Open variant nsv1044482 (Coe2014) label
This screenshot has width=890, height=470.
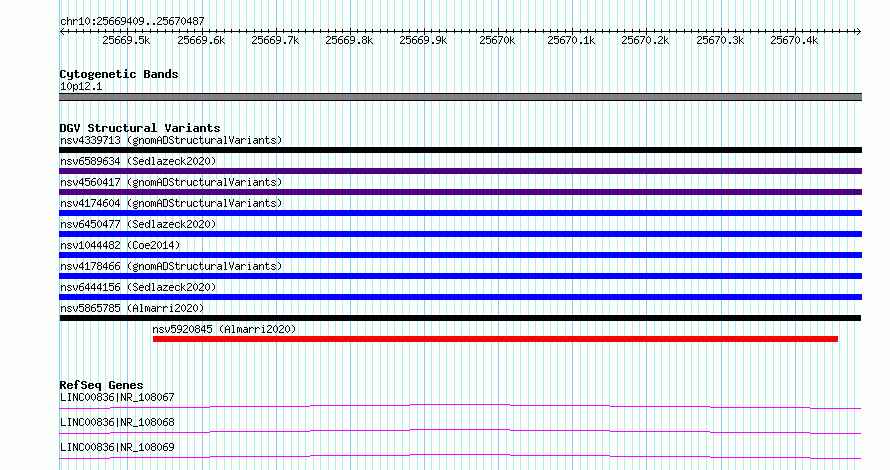tap(120, 245)
